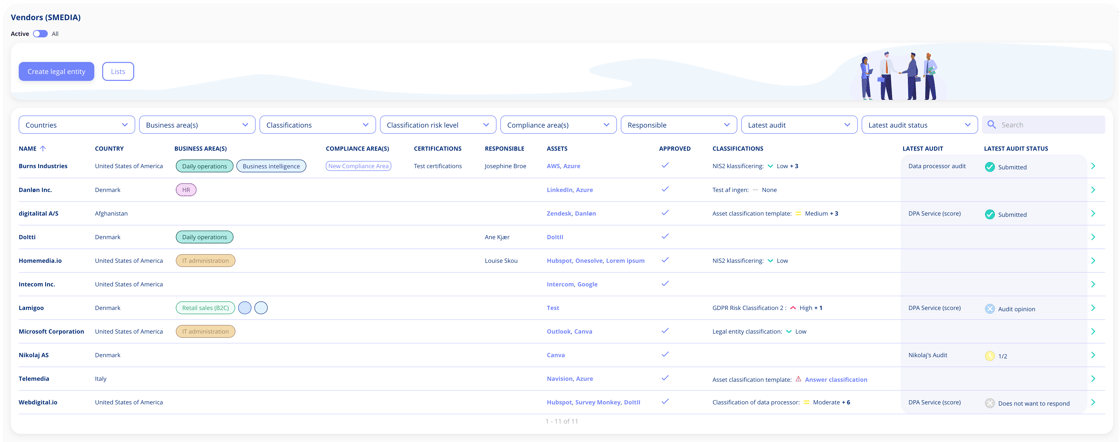Click the BUSINESS AREA(S) column header
This screenshot has height=442, width=1120.
pyautogui.click(x=201, y=149)
